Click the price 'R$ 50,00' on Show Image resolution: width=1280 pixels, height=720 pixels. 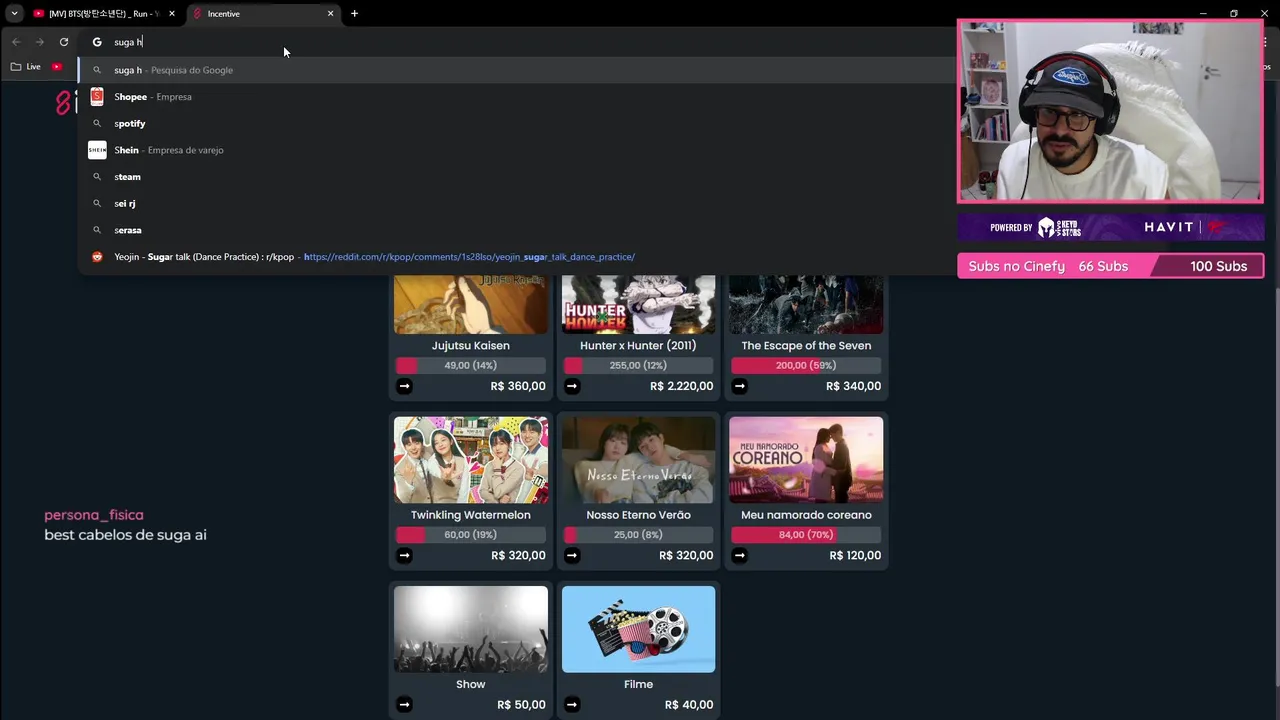coord(521,704)
